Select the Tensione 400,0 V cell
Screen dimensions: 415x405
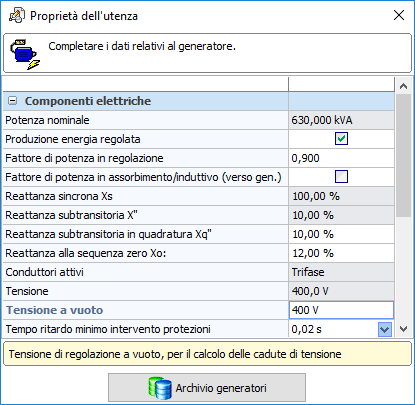coord(341,291)
